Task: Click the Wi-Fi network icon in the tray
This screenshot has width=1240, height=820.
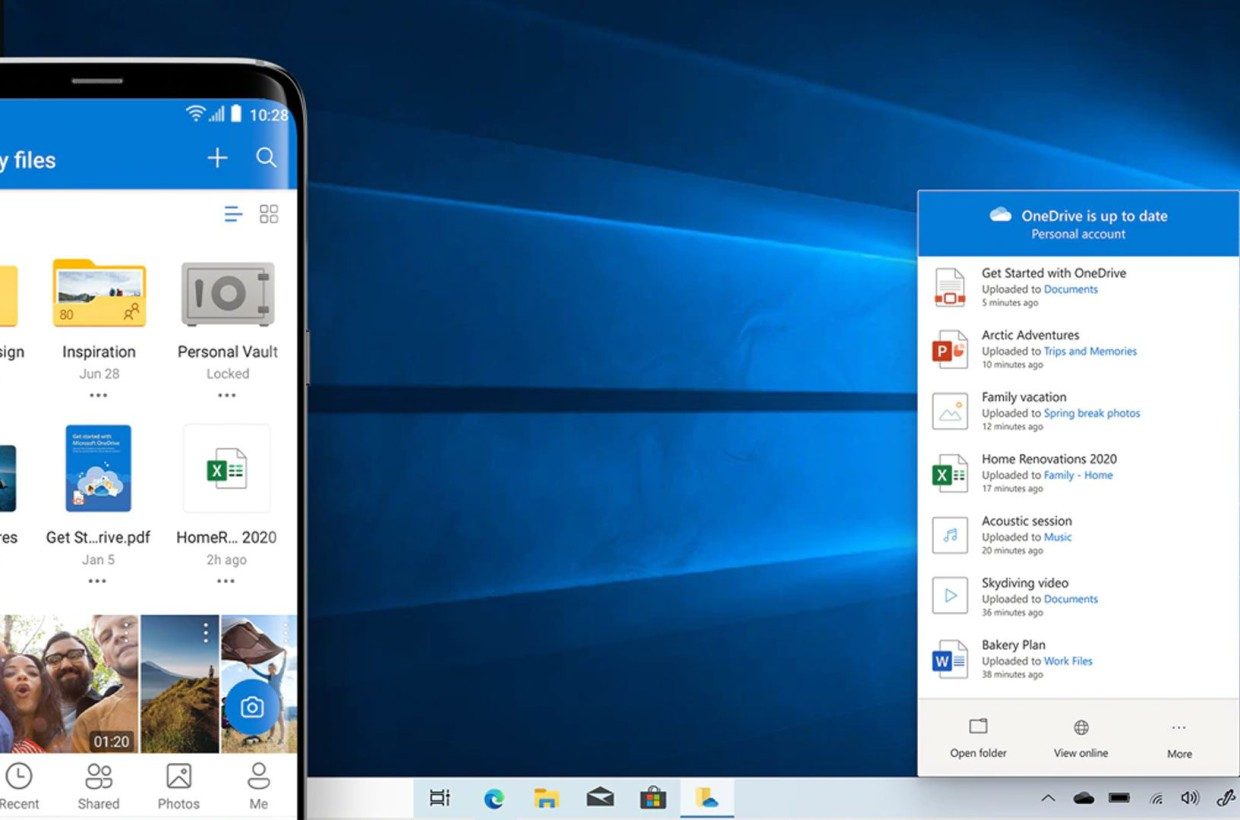Action: point(1156,798)
